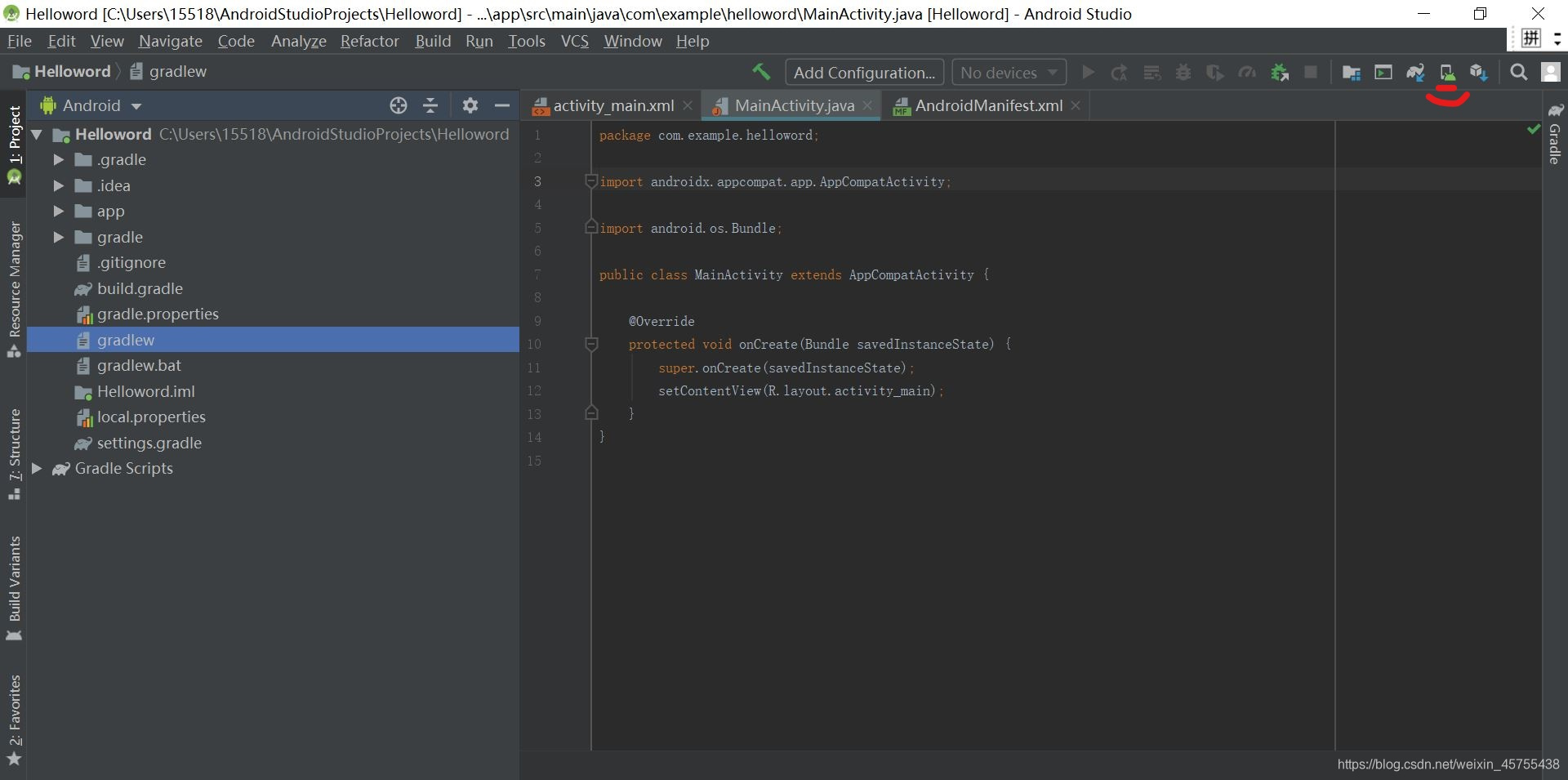The height and width of the screenshot is (780, 1568).
Task: Click the Select Opened File target icon
Action: tap(398, 105)
